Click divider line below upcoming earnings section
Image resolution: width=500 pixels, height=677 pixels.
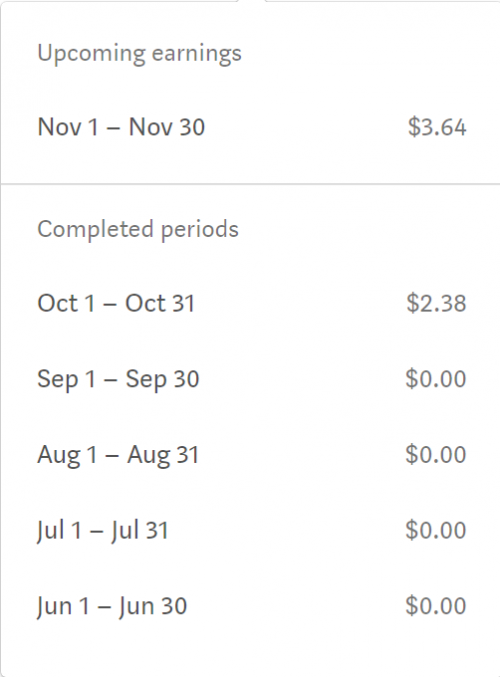click(250, 184)
